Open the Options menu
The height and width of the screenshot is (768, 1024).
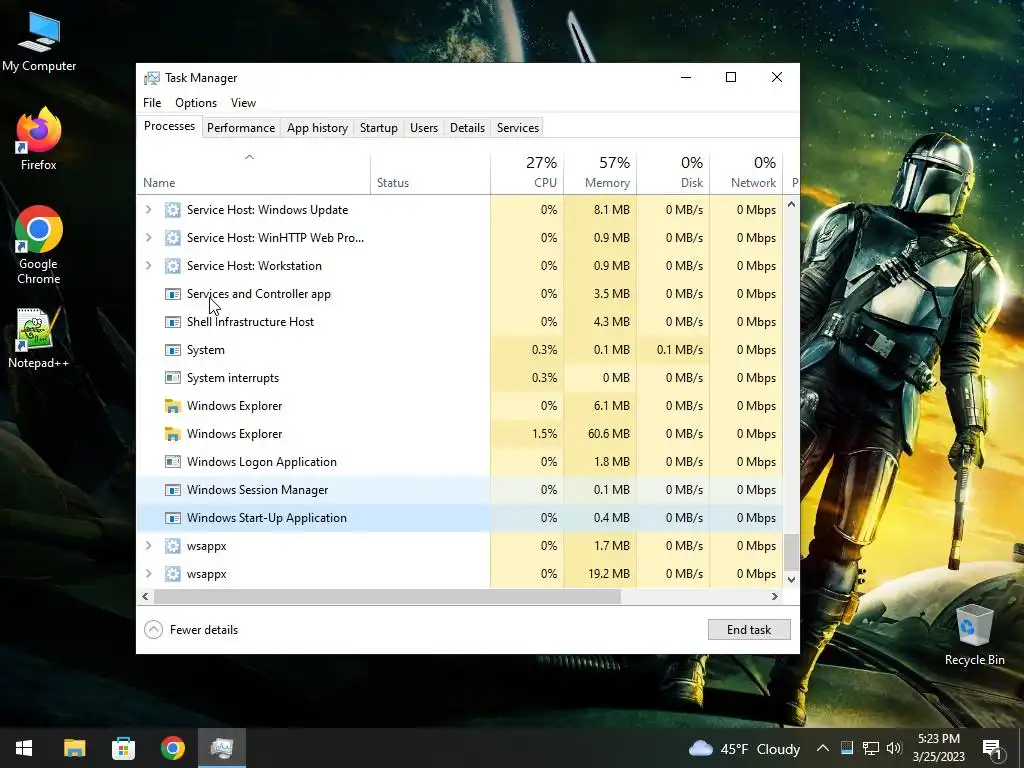click(x=196, y=103)
